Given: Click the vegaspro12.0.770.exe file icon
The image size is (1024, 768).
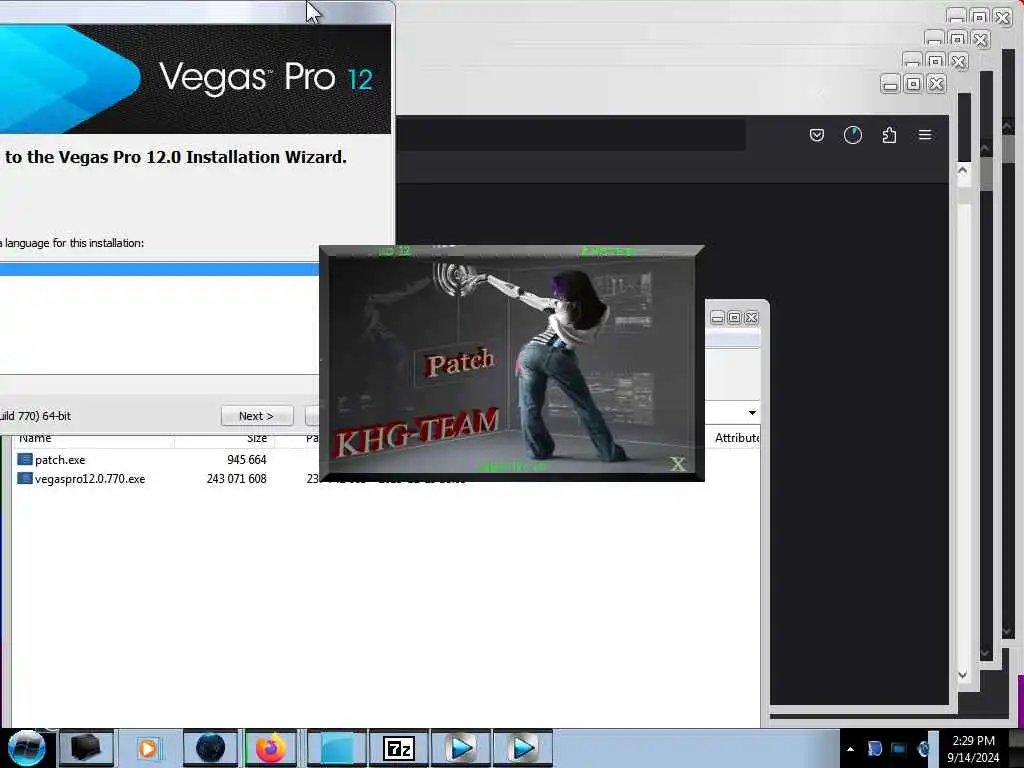Looking at the screenshot, I should pyautogui.click(x=25, y=479).
